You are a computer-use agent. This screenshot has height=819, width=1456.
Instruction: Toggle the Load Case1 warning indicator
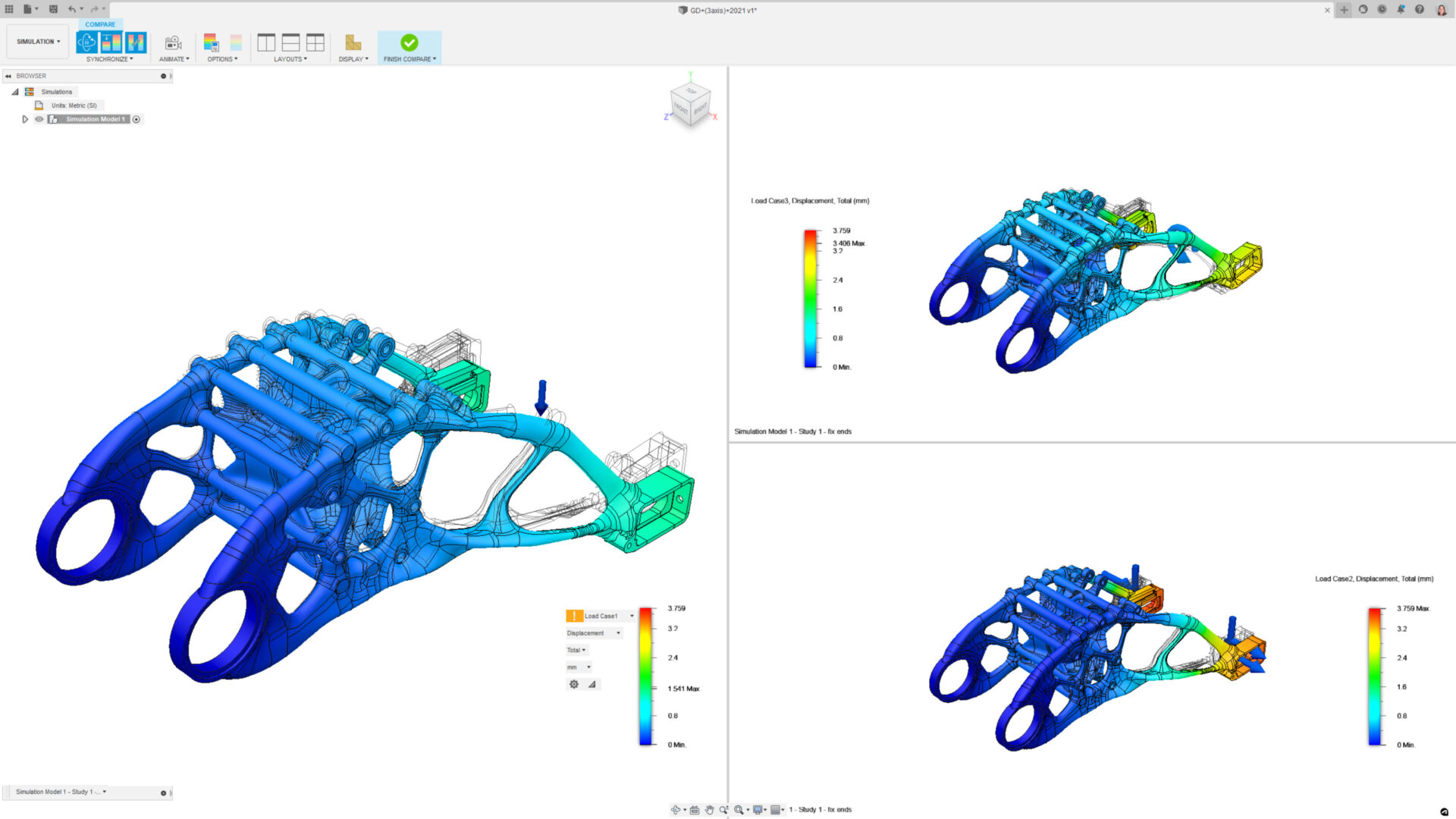(575, 616)
